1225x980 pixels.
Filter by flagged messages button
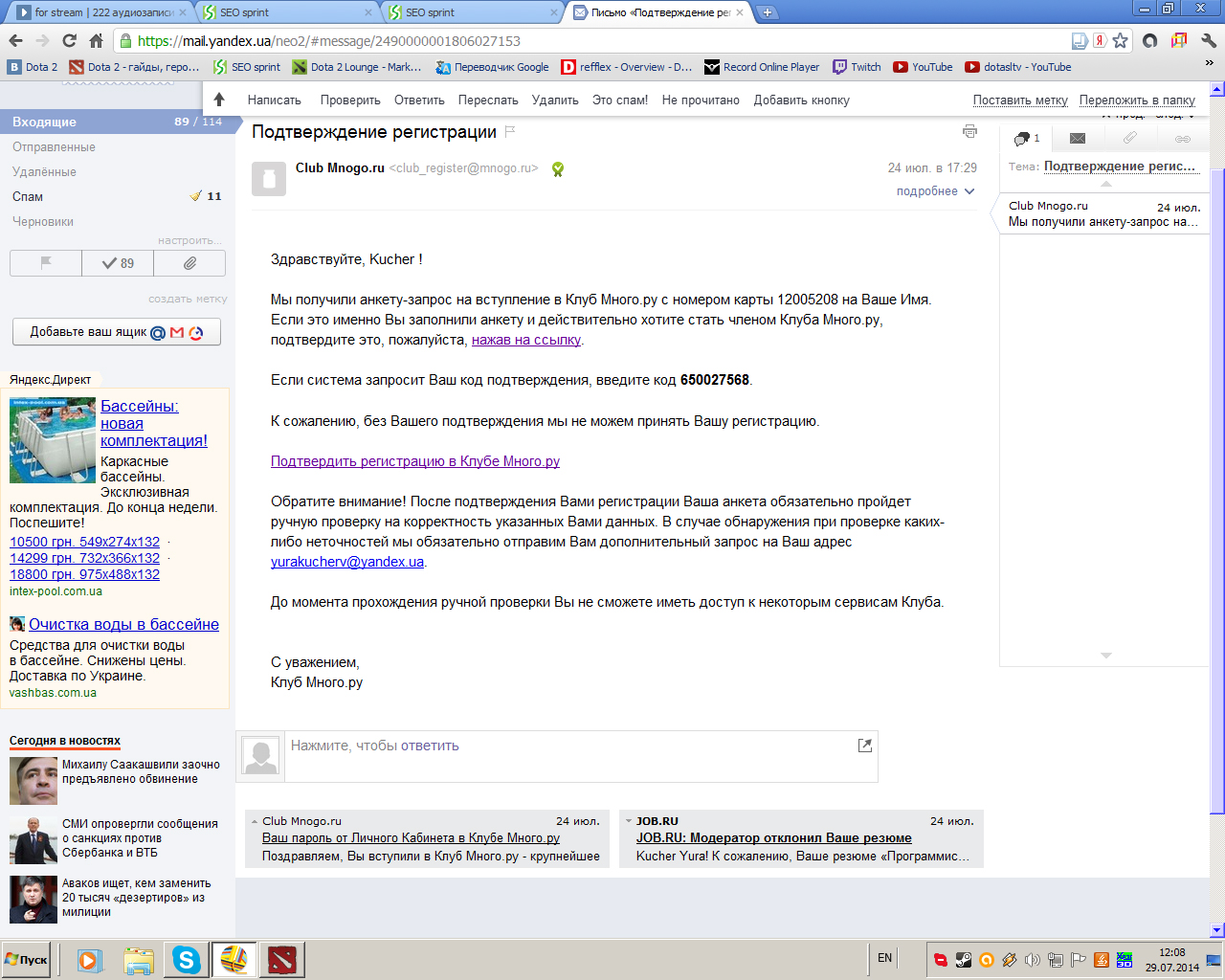coord(45,263)
